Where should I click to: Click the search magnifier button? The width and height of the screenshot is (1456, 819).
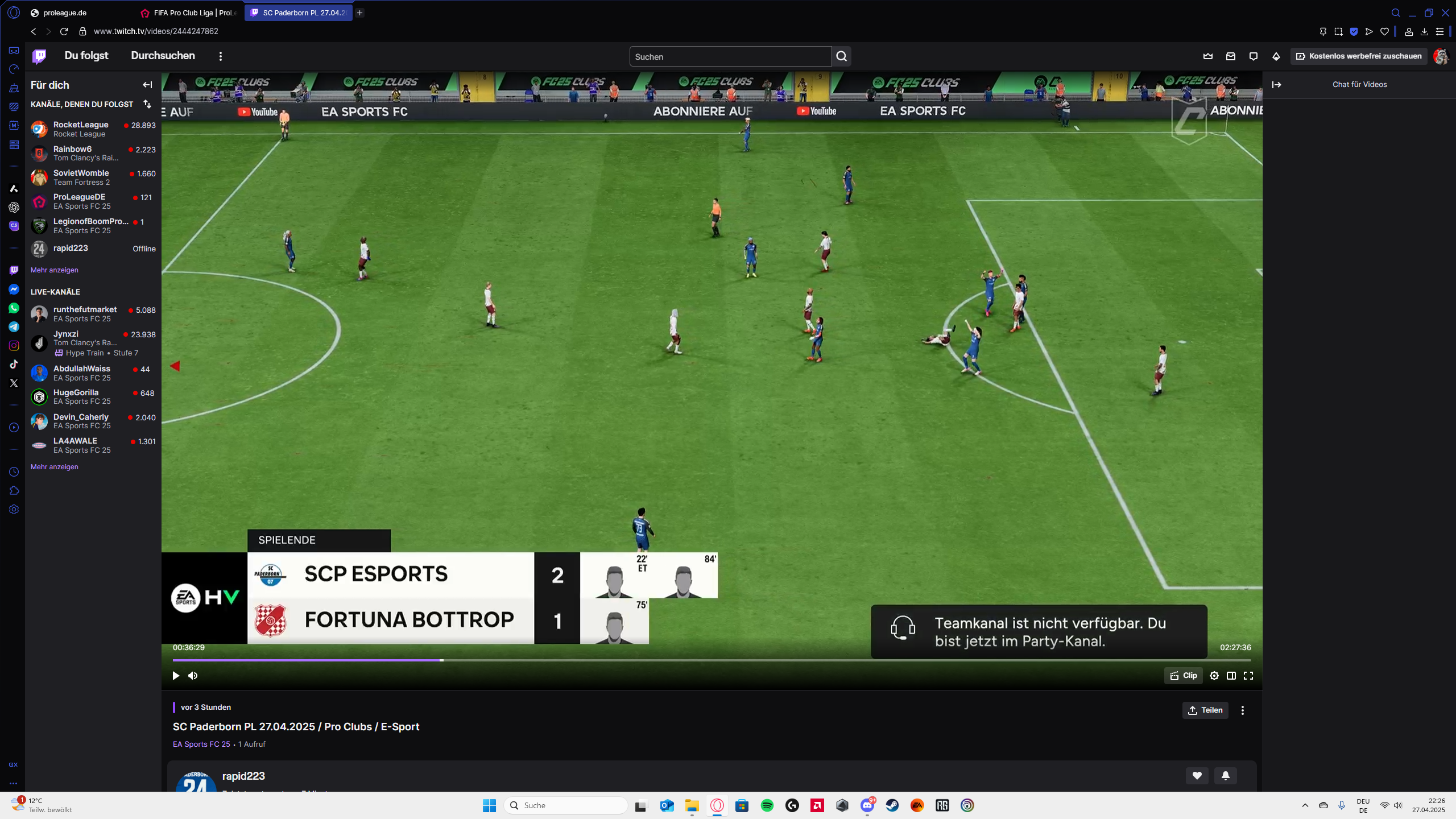842,56
